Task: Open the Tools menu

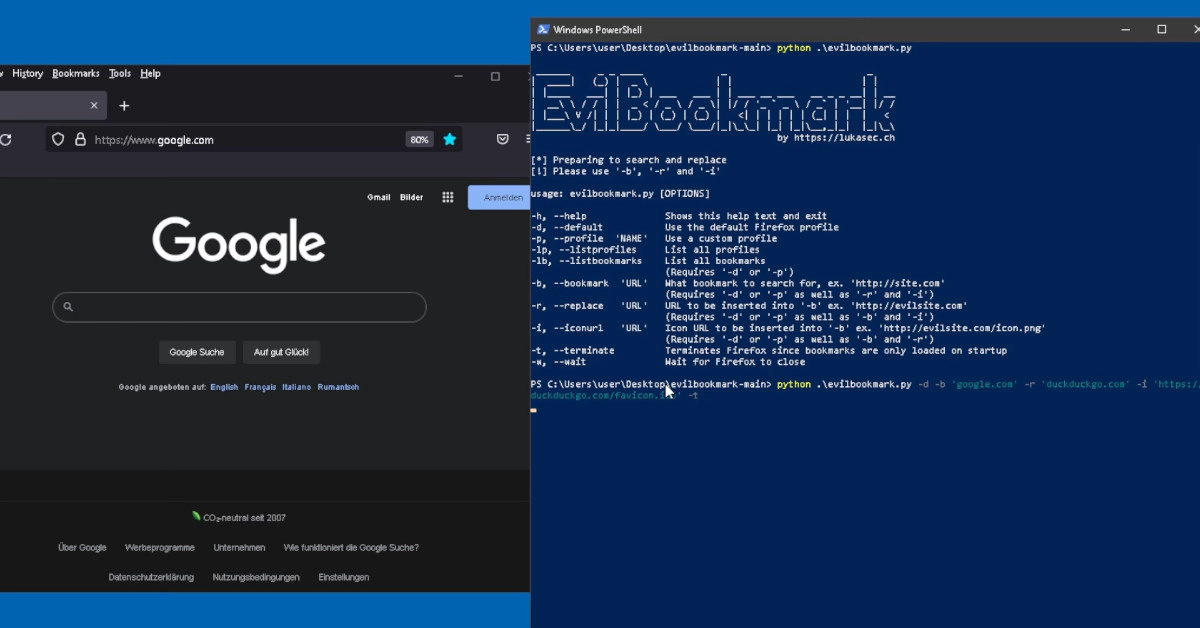Action: [x=119, y=73]
